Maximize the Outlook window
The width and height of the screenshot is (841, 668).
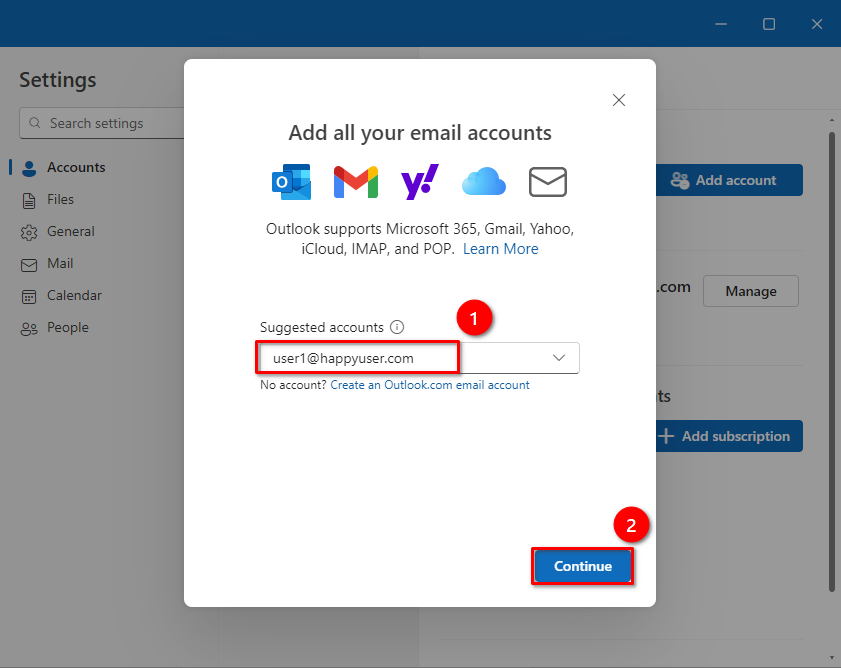pyautogui.click(x=769, y=24)
